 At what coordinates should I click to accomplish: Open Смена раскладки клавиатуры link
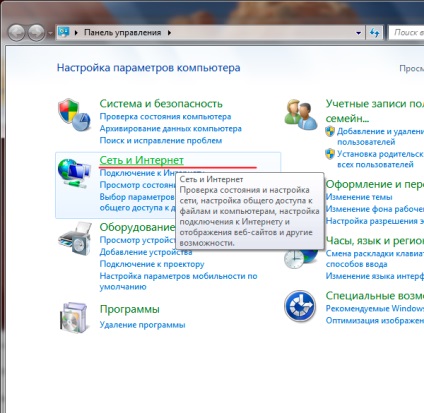click(x=375, y=259)
